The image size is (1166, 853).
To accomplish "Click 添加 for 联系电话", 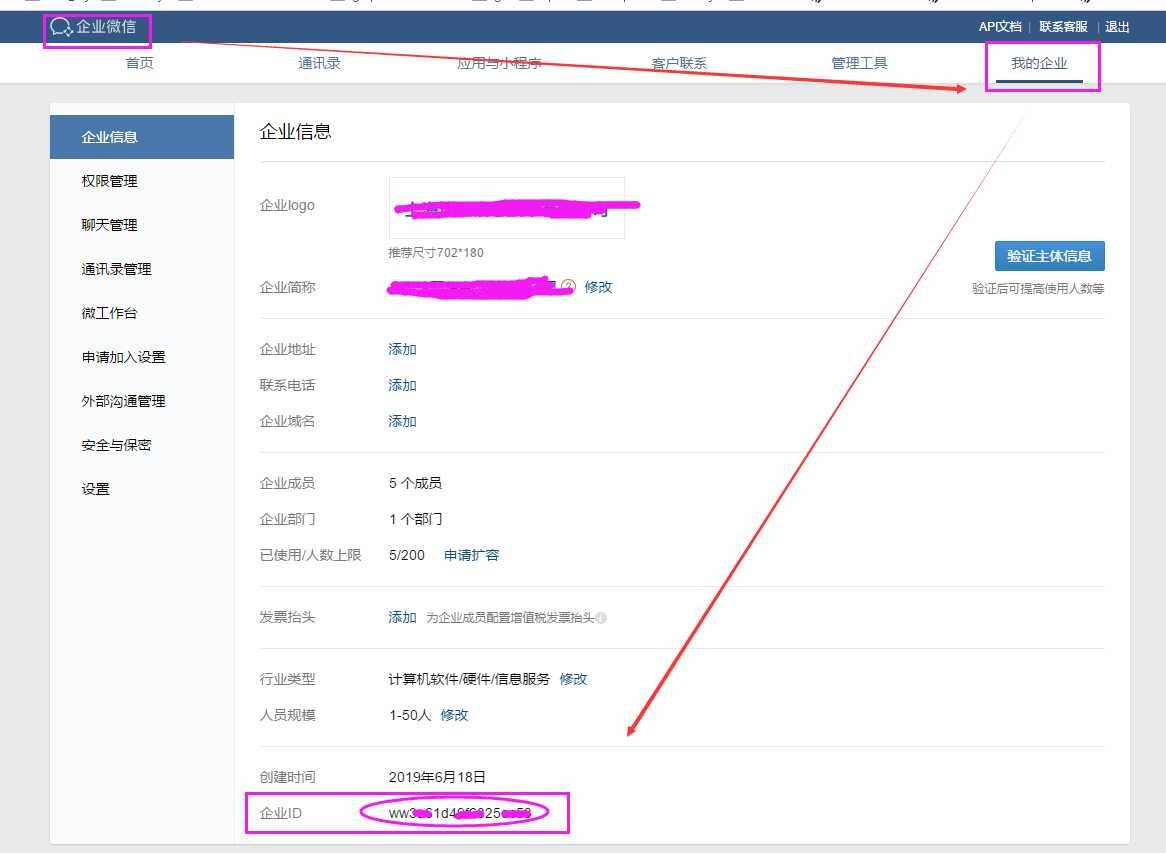I will 402,385.
